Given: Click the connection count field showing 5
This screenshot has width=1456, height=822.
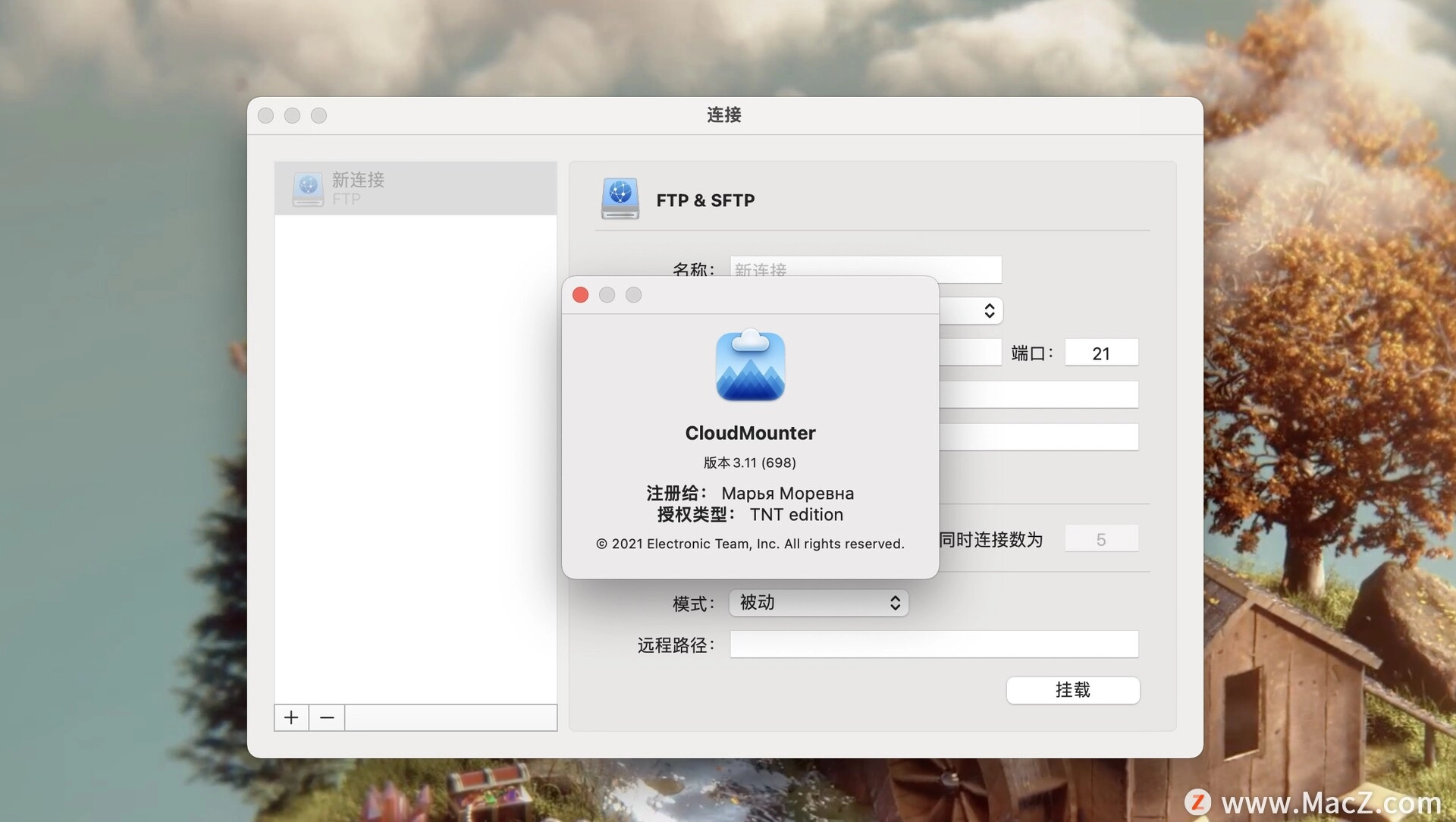Looking at the screenshot, I should [1100, 539].
